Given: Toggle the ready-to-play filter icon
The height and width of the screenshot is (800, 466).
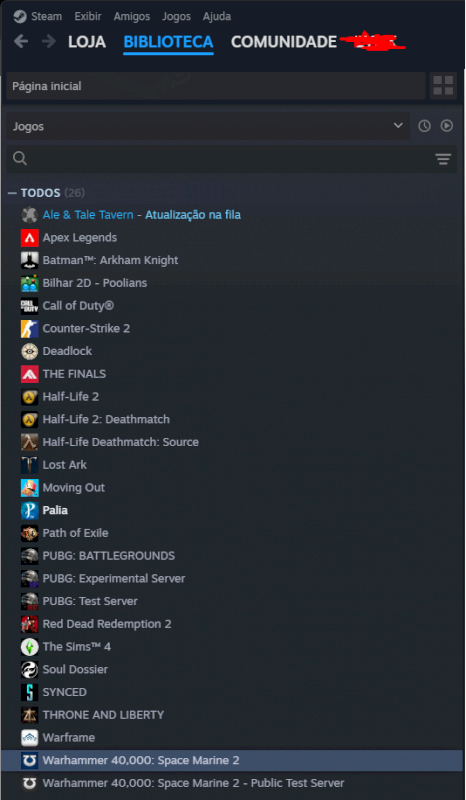Looking at the screenshot, I should [447, 126].
